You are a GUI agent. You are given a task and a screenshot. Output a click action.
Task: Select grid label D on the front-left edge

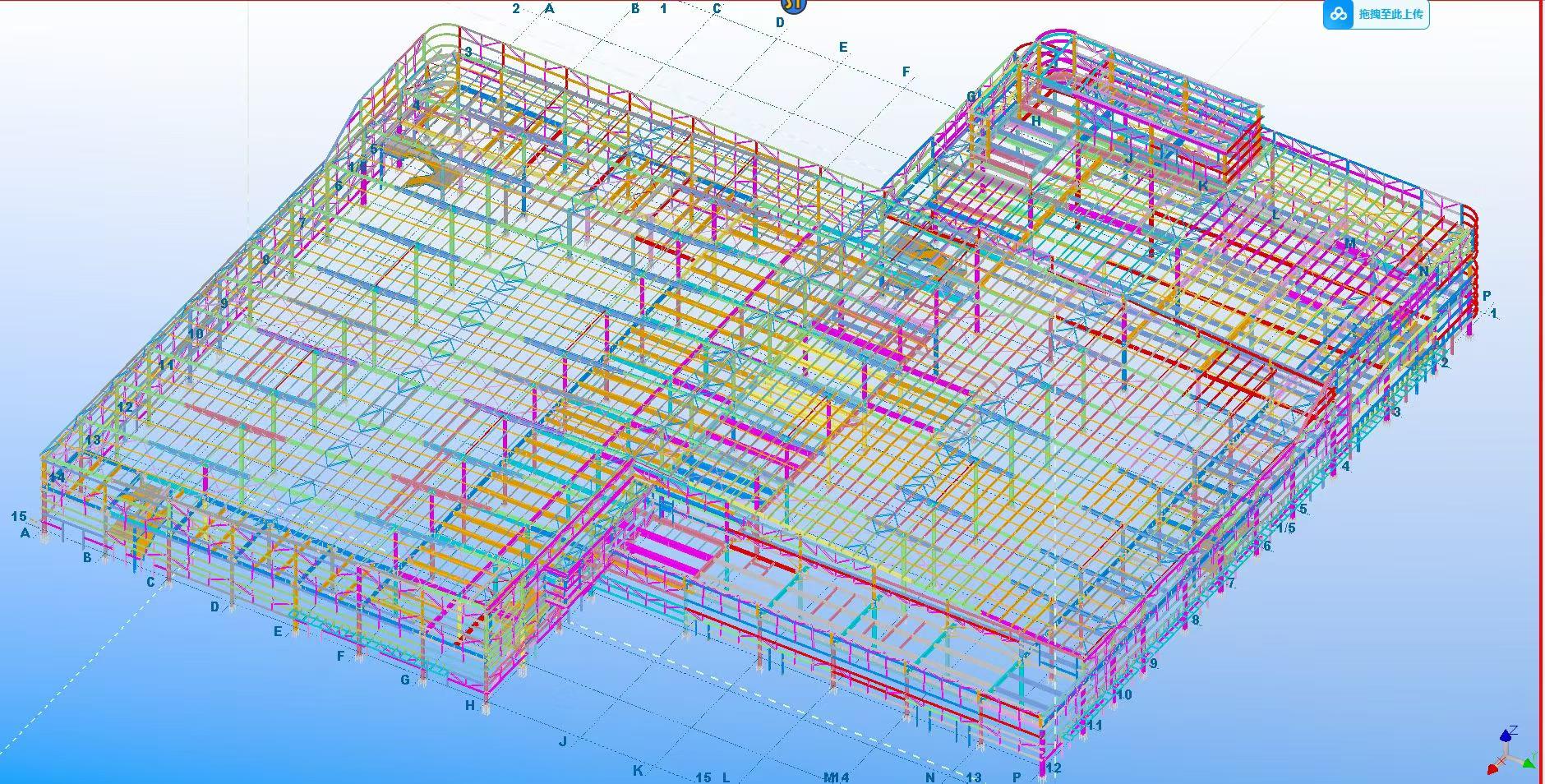click(x=214, y=607)
